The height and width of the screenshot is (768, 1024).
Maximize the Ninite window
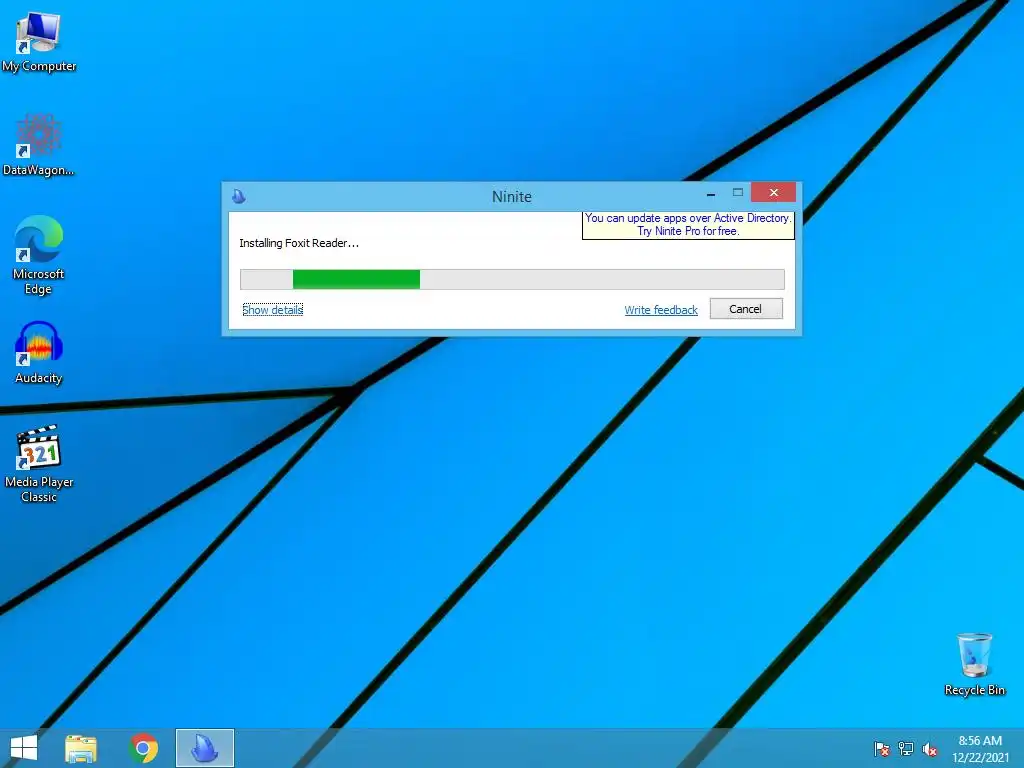click(x=738, y=193)
